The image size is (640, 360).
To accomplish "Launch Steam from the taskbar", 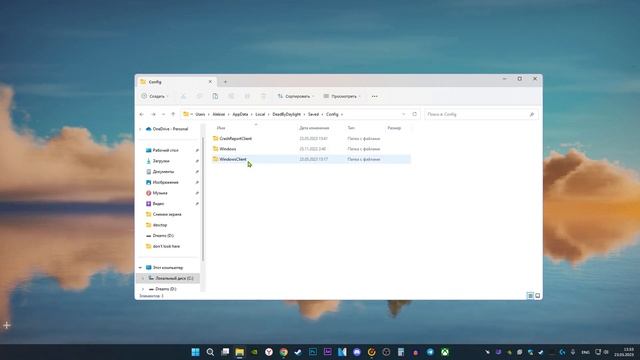I will [x=298, y=352].
